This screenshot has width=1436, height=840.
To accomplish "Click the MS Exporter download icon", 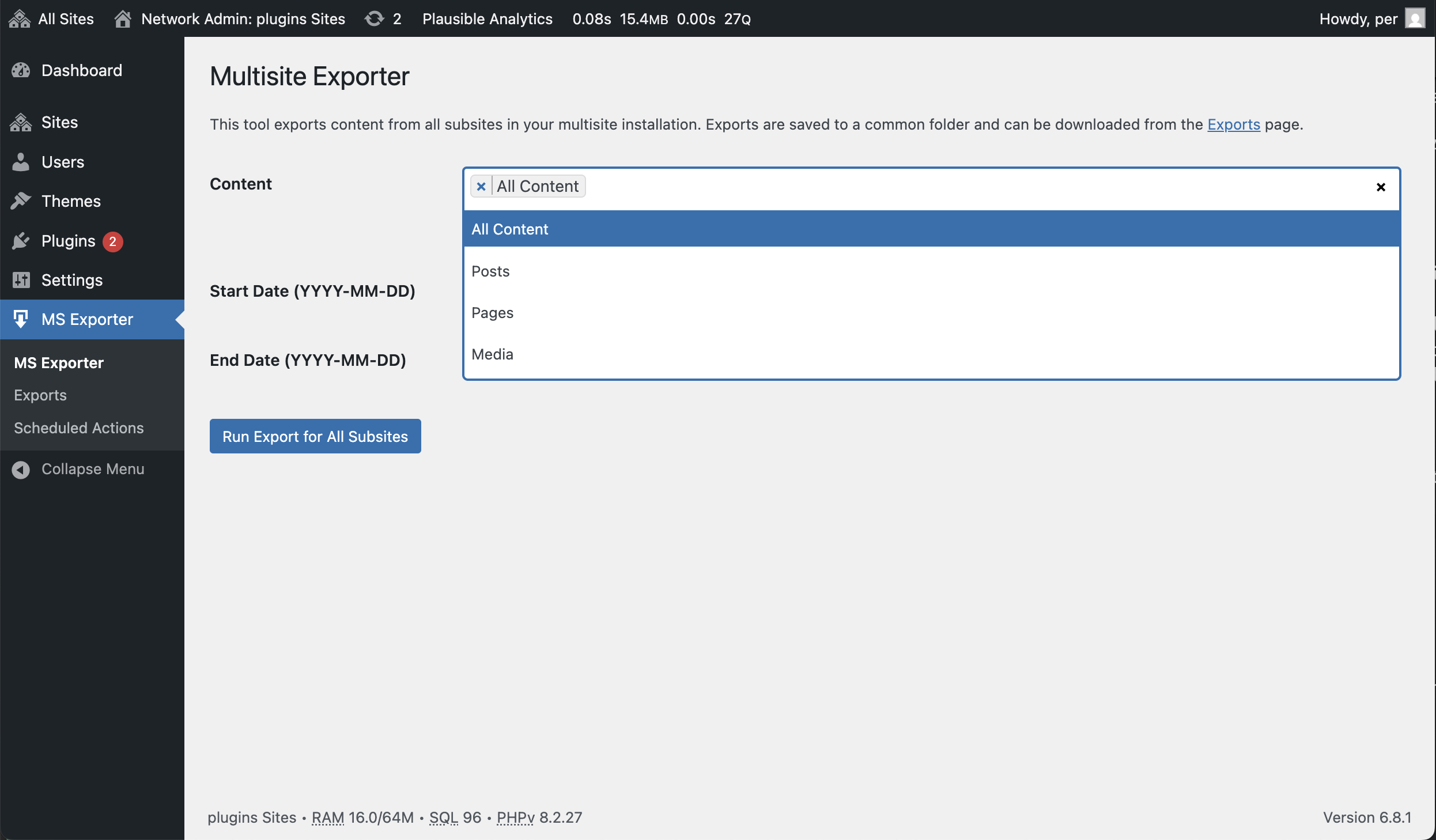I will 21,319.
